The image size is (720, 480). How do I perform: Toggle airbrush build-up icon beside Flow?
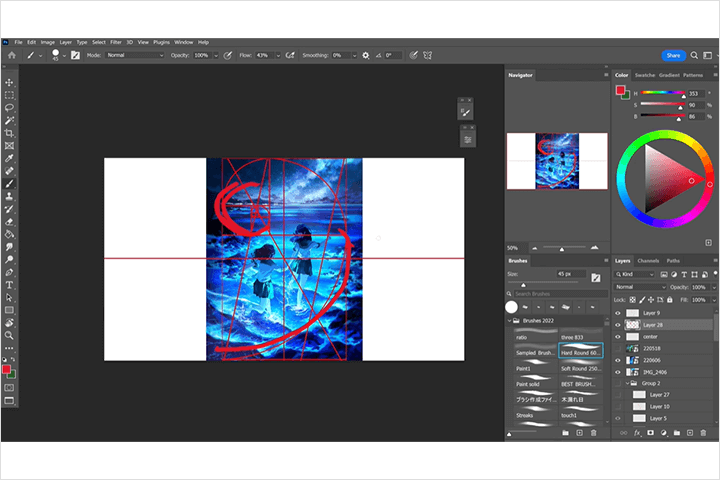click(290, 55)
